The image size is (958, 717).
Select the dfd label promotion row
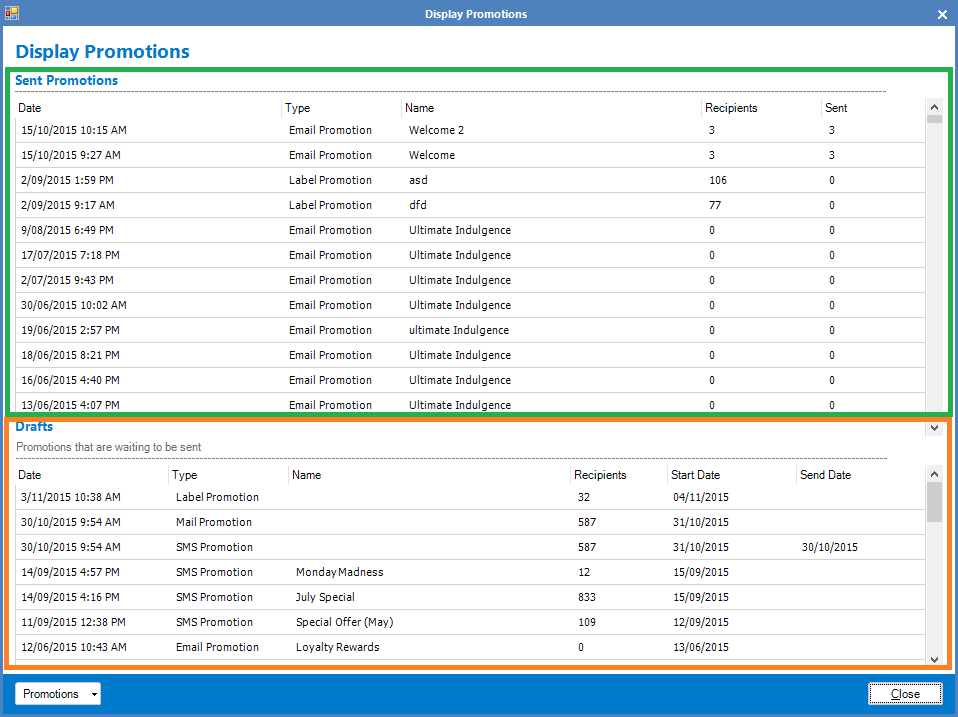click(x=418, y=205)
